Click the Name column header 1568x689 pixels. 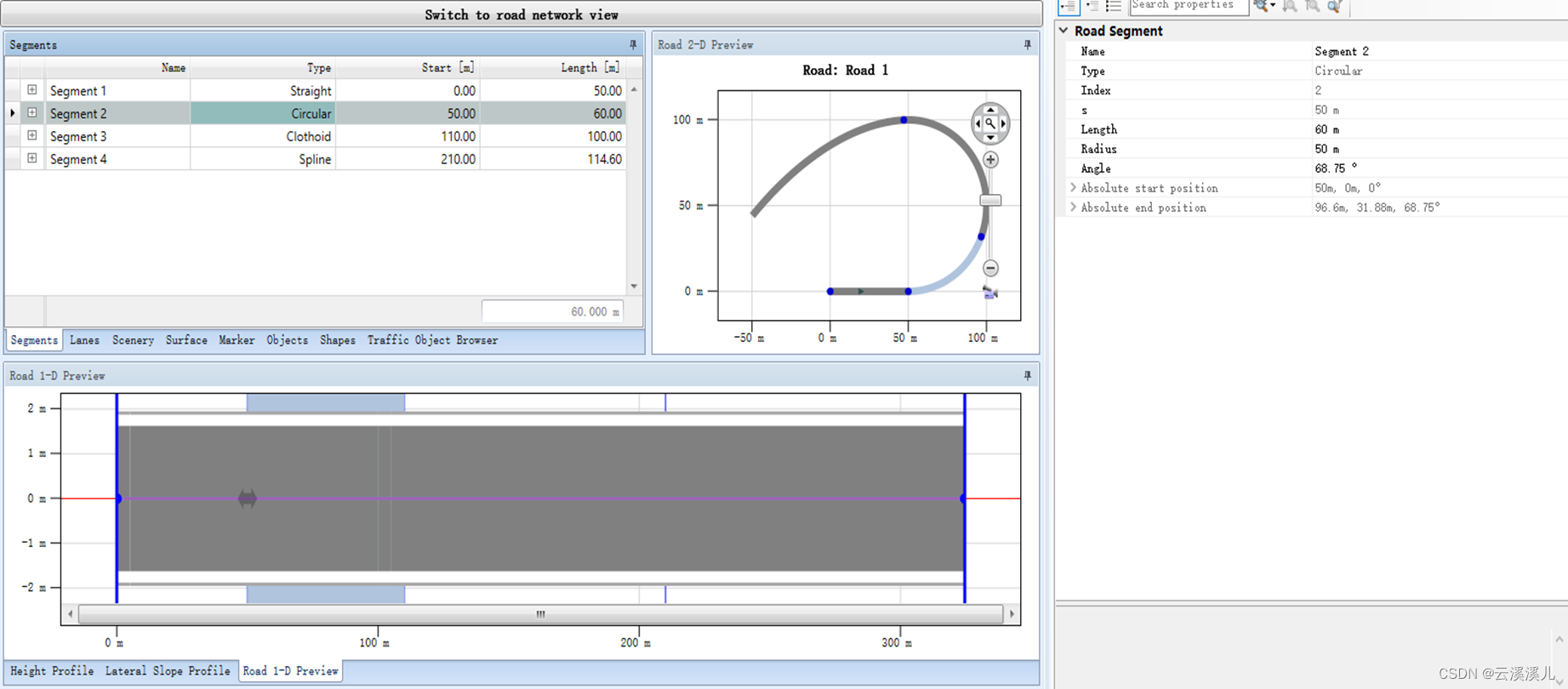[x=117, y=67]
